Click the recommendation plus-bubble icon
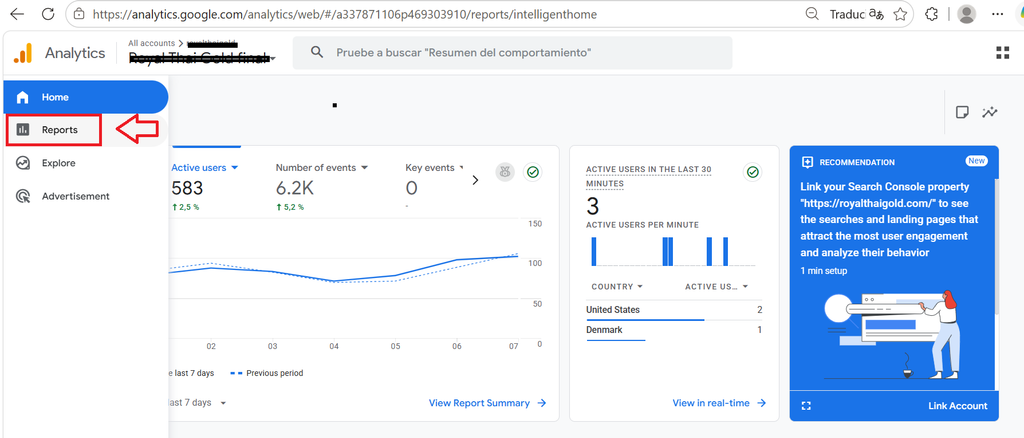 click(x=807, y=162)
